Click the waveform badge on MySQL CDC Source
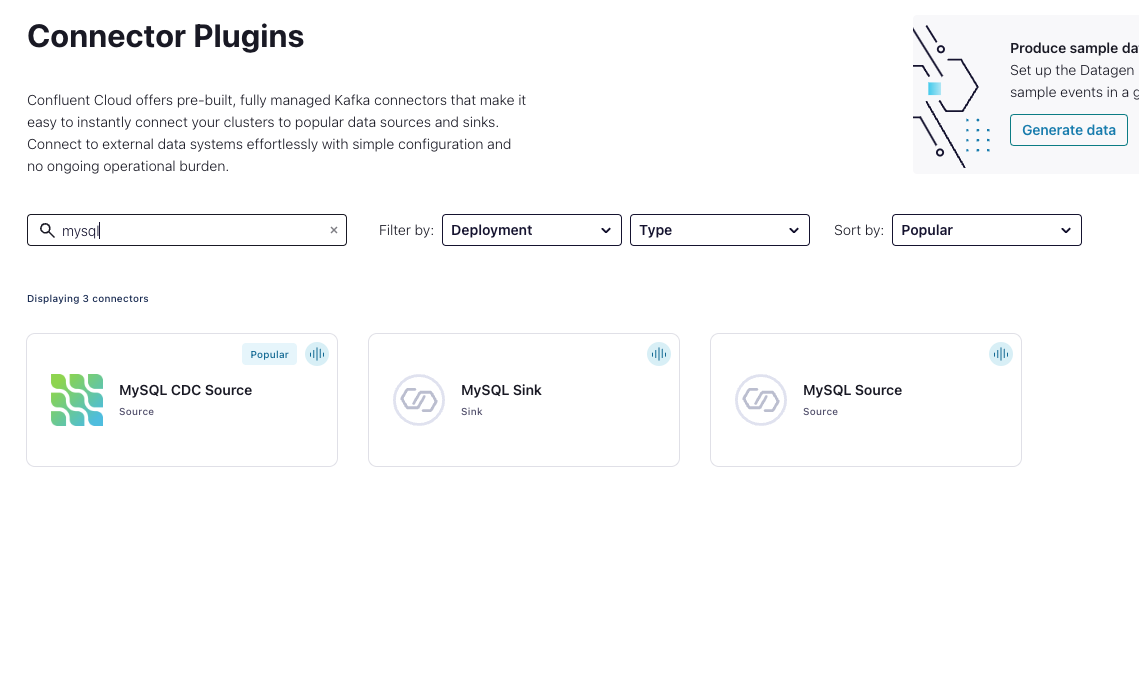Viewport: 1139px width, 678px height. (317, 354)
